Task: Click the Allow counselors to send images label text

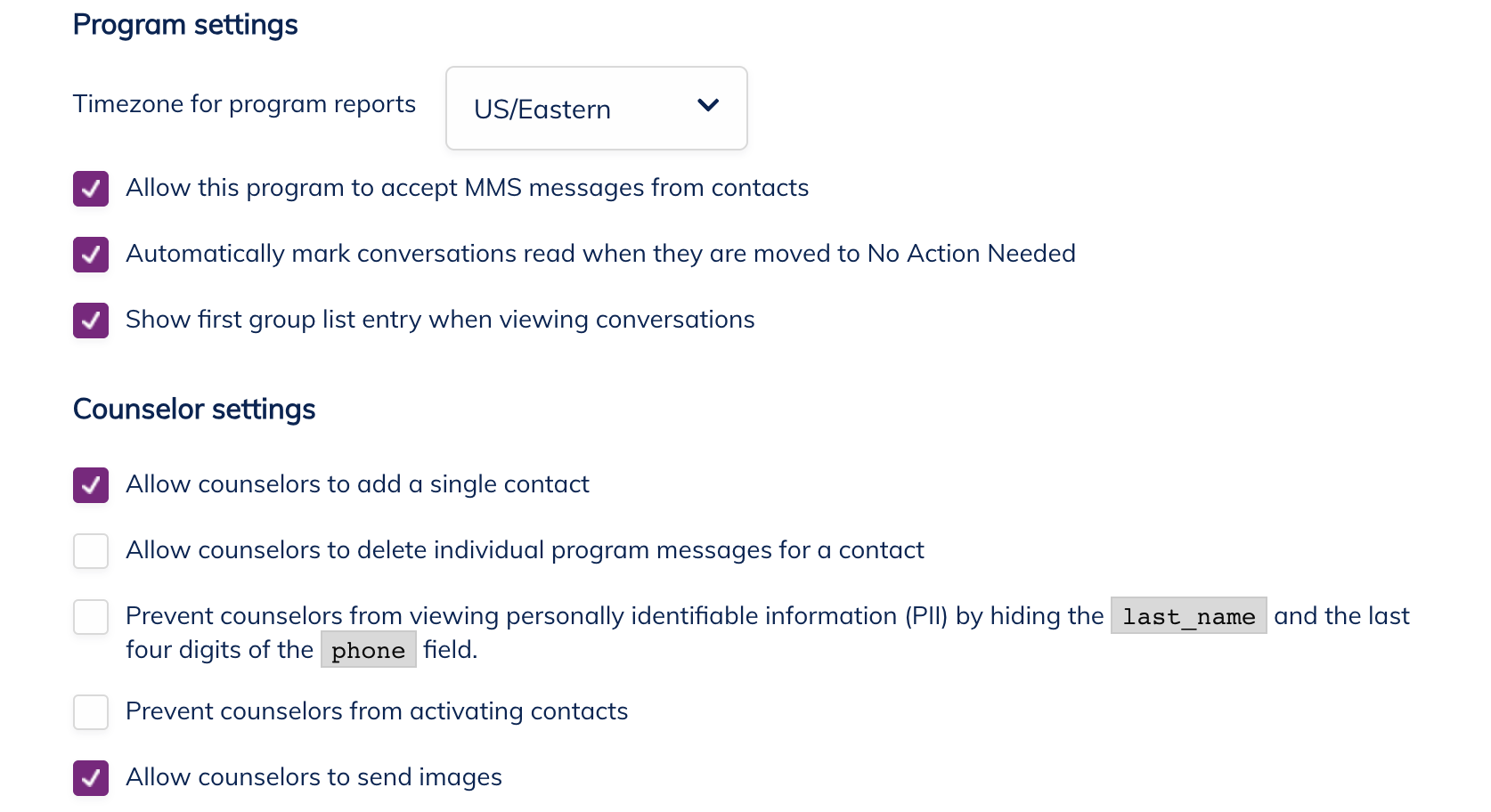Action: 314,777
